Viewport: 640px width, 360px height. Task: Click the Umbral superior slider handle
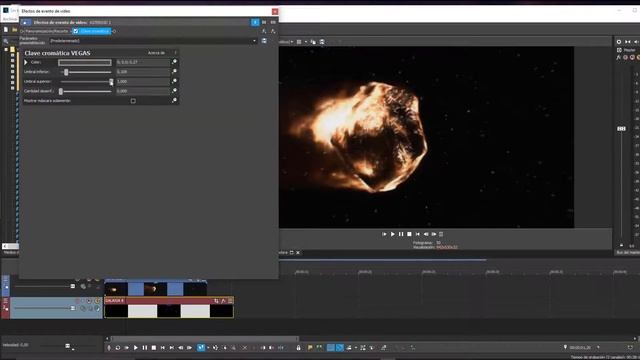111,82
